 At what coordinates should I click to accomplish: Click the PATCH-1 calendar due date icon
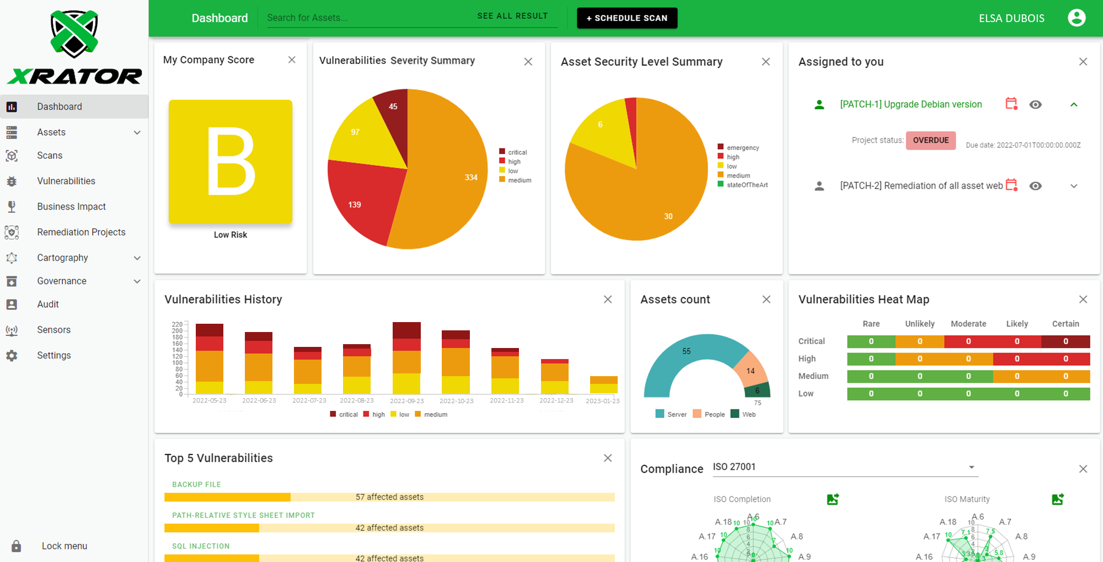click(1012, 104)
